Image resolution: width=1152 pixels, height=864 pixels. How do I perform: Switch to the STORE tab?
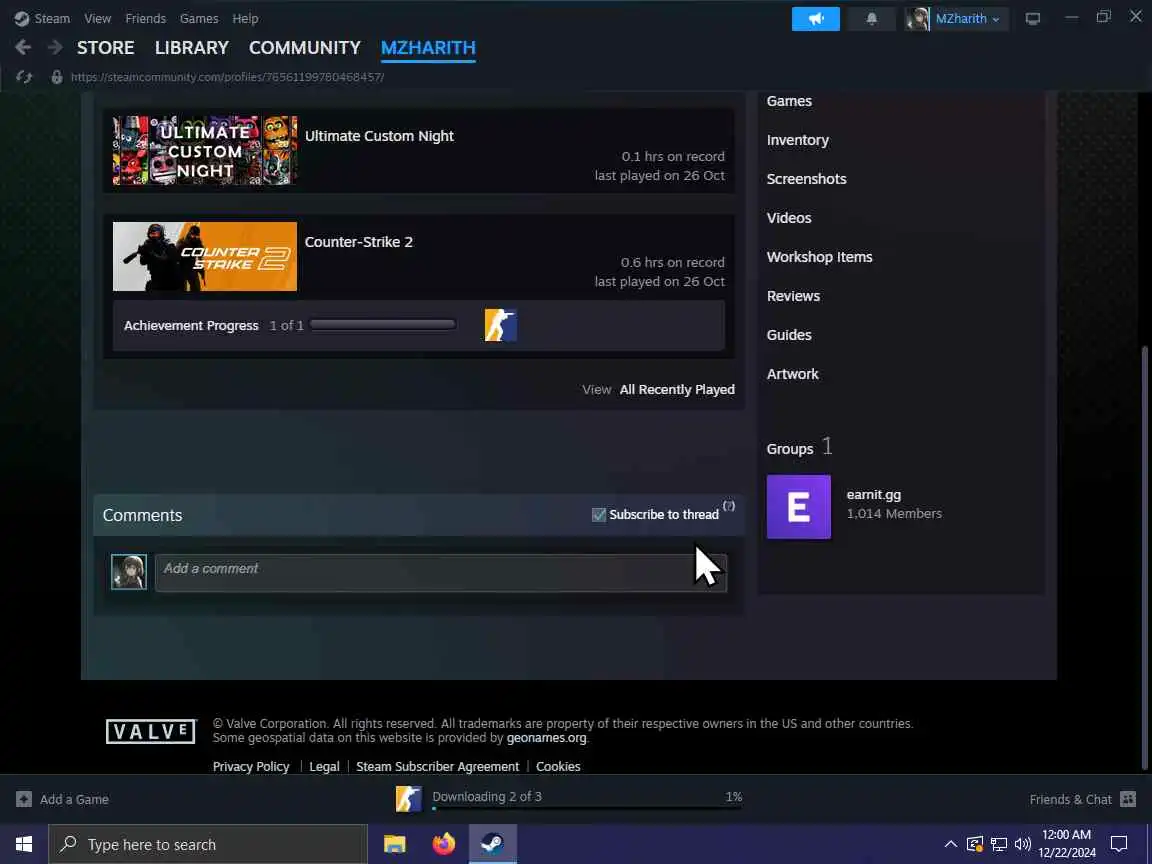pos(106,48)
